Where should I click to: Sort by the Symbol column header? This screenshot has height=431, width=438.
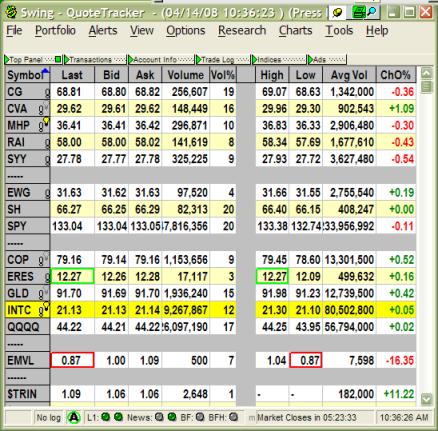click(x=27, y=75)
